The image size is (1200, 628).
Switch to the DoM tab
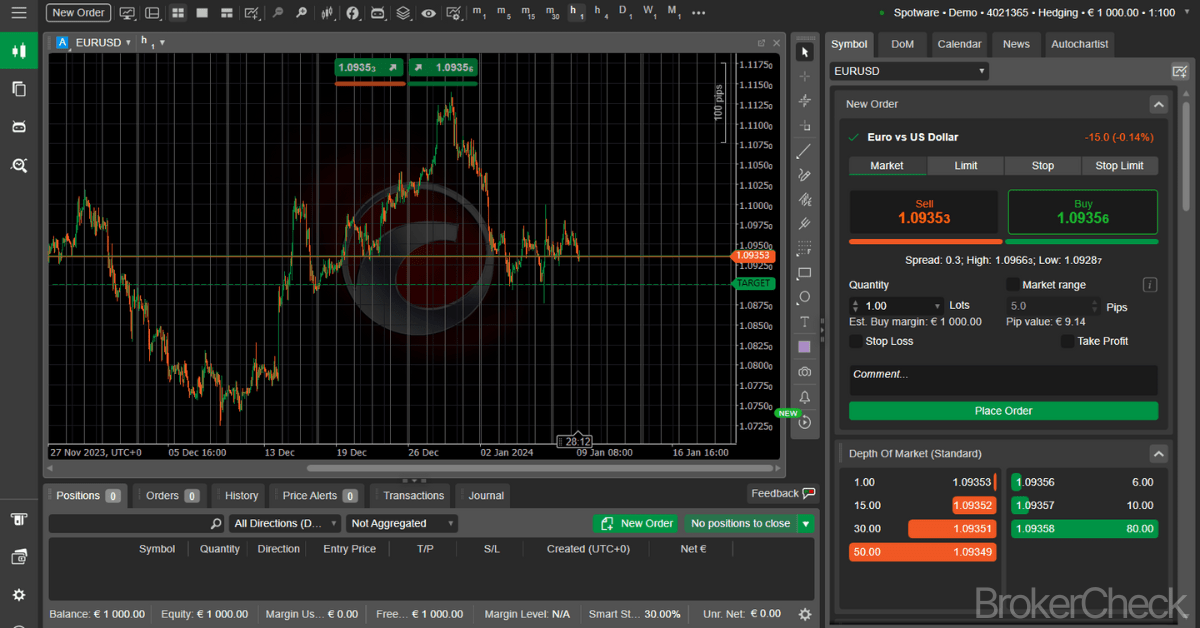(x=902, y=44)
